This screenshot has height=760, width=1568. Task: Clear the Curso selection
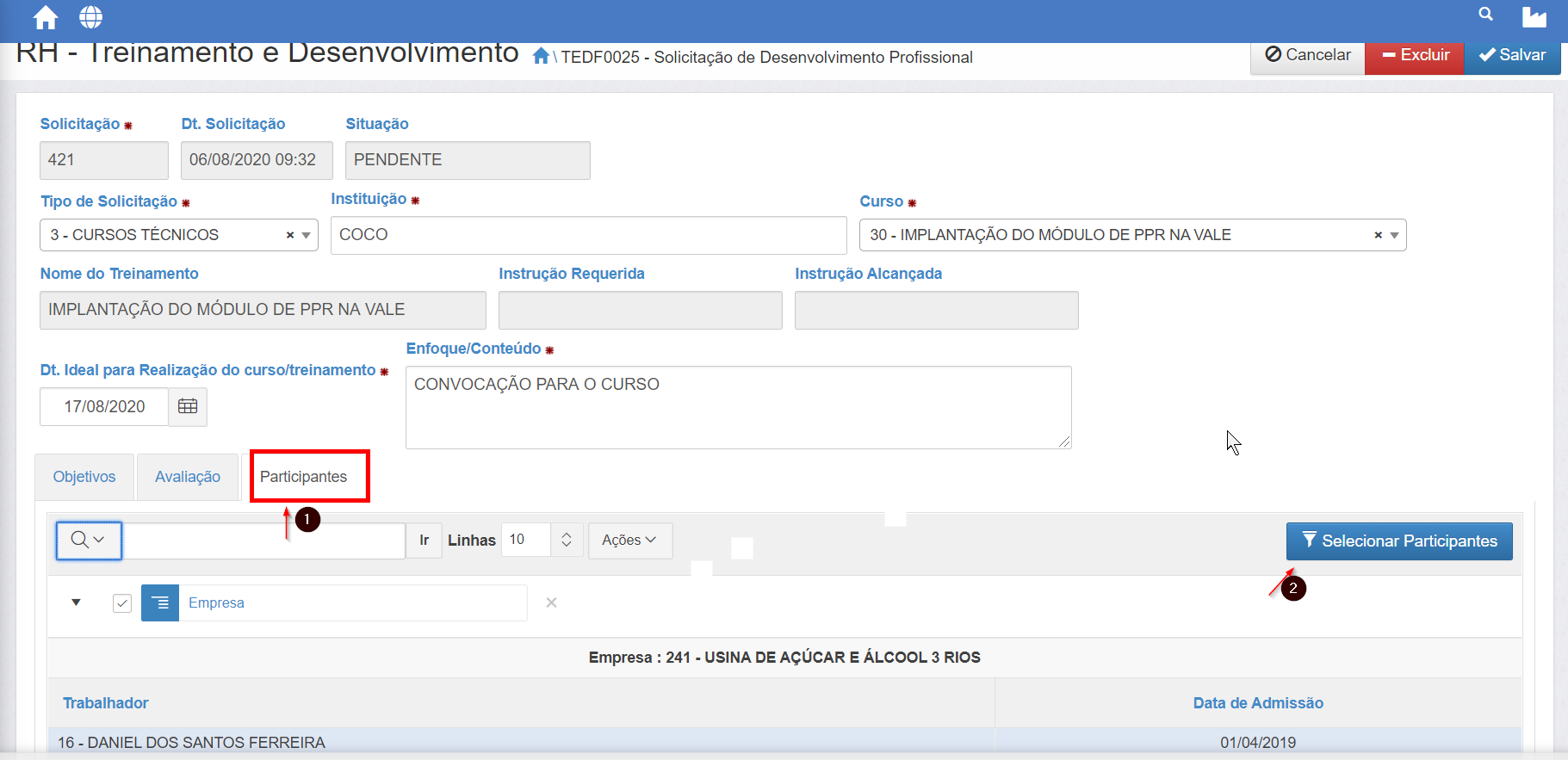[x=1378, y=235]
